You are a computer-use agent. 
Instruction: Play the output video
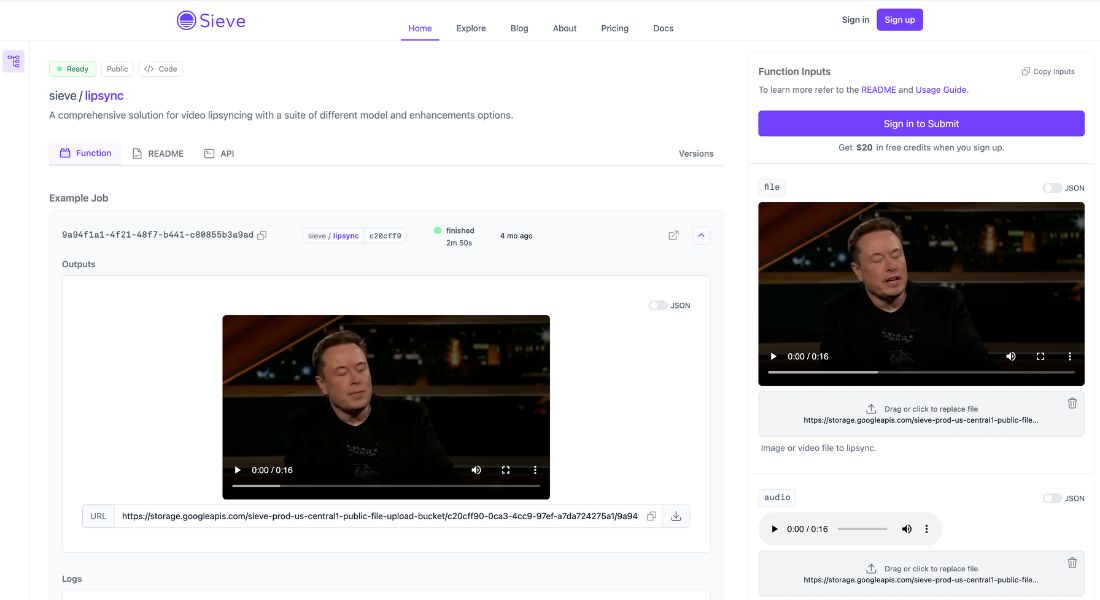[237, 469]
